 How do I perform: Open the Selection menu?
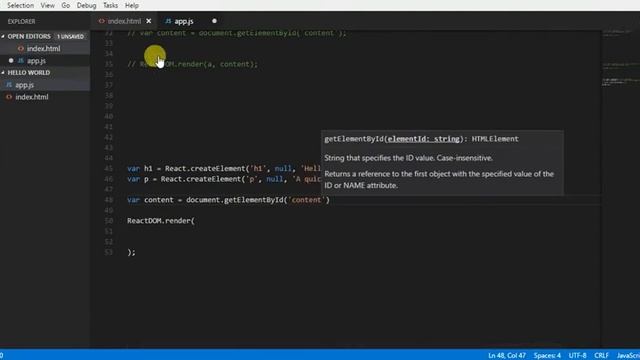[20, 5]
